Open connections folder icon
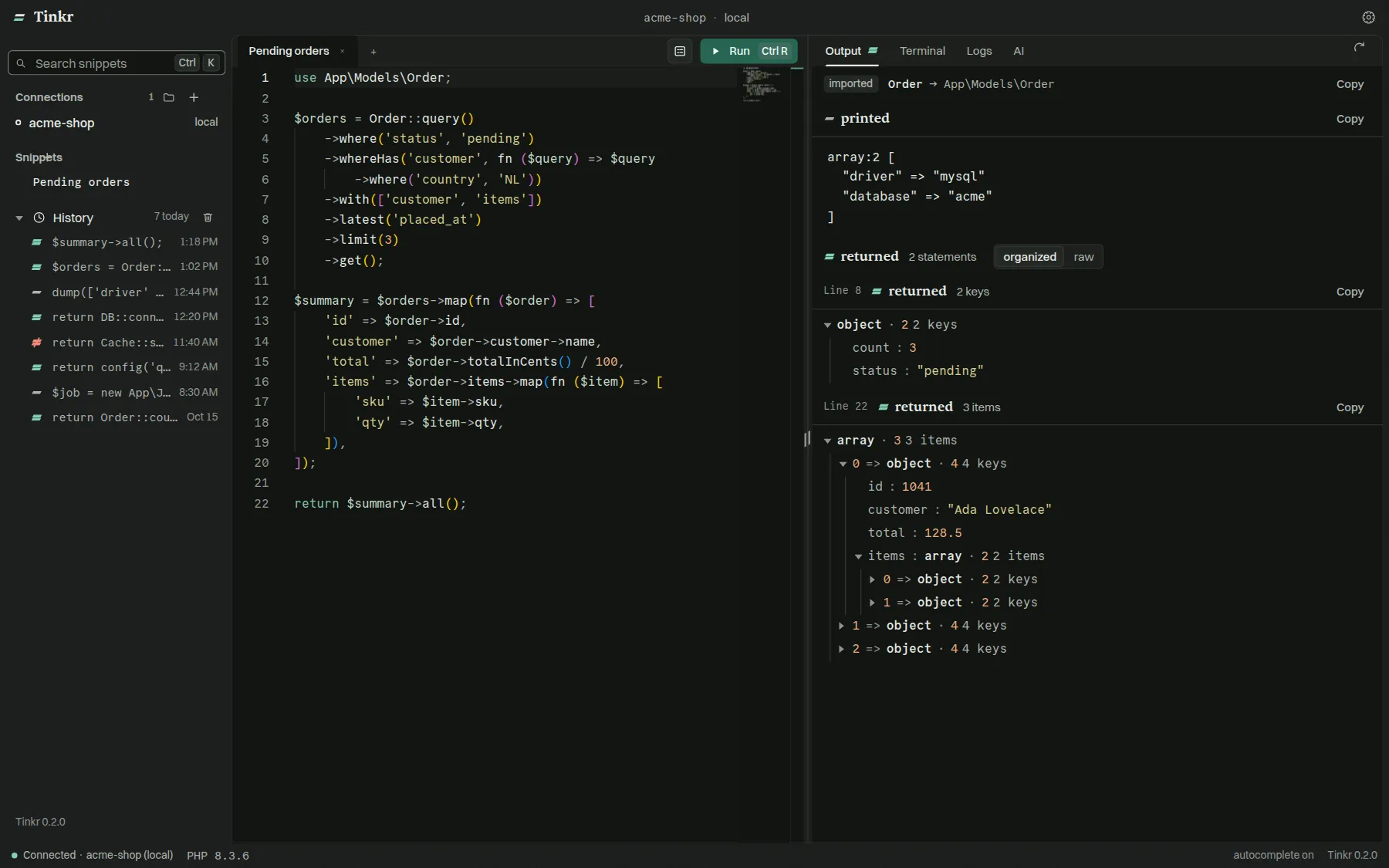This screenshot has height=868, width=1389. [x=169, y=97]
